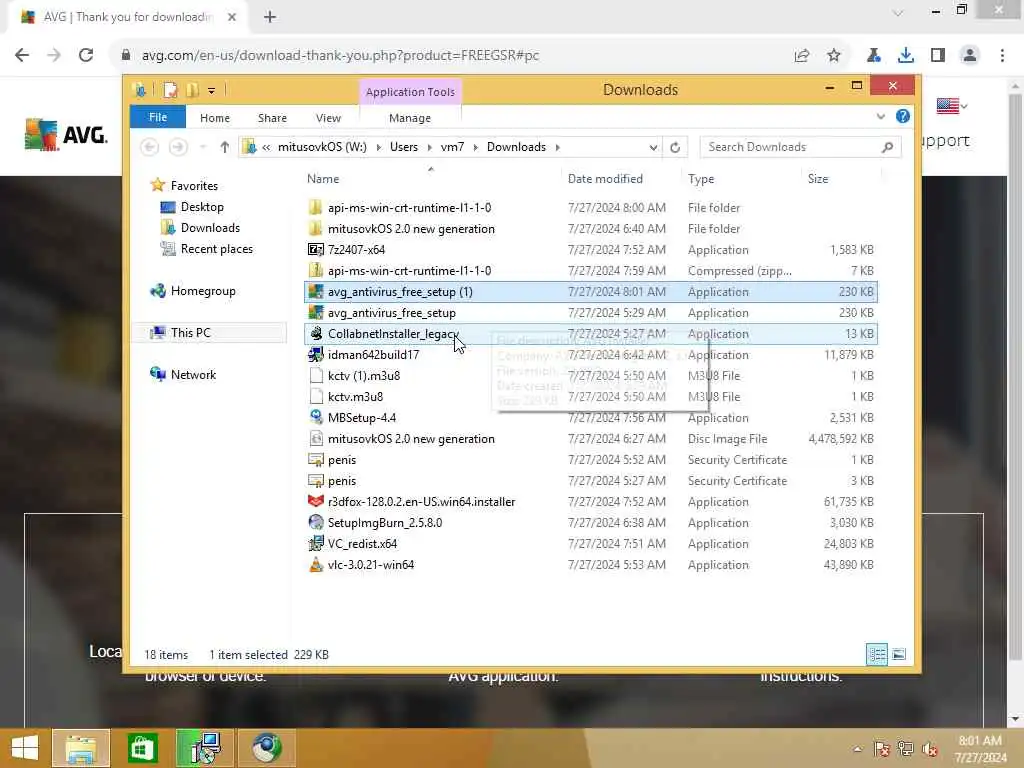Open the View ribbon tab
This screenshot has width=1024, height=768.
[328, 118]
